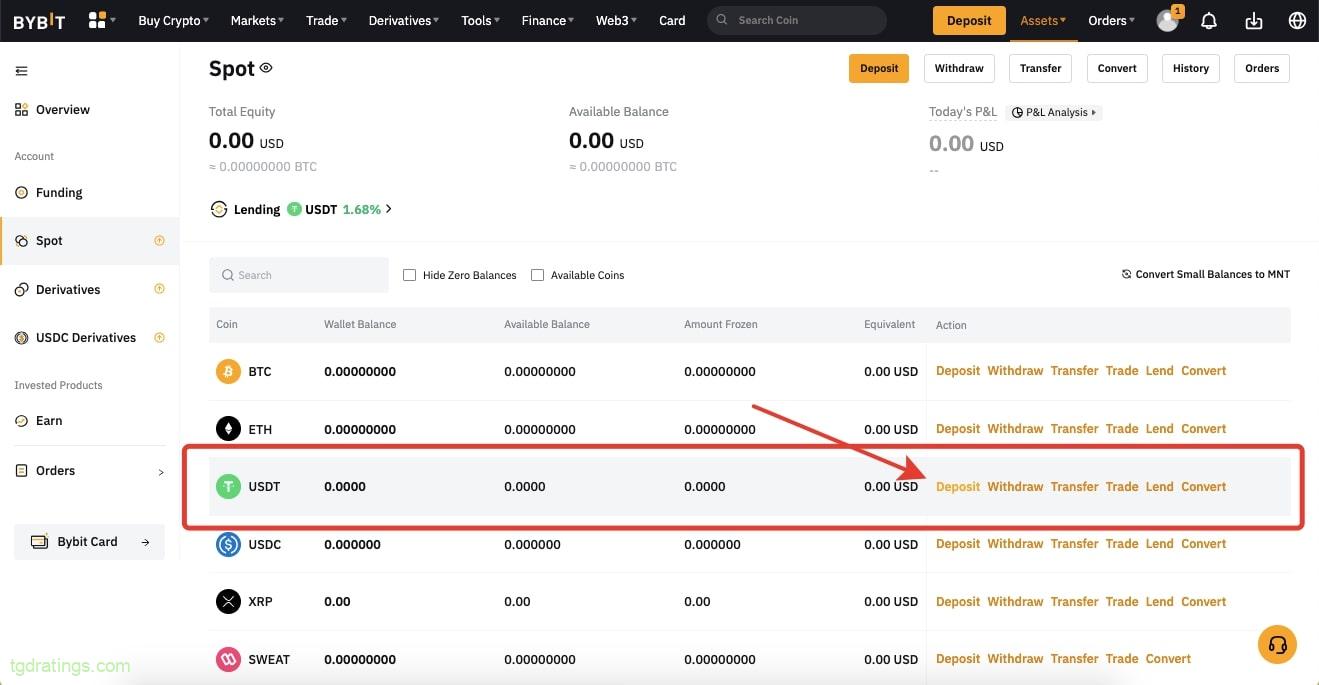The width and height of the screenshot is (1319, 685).
Task: Expand the Finance dropdown
Action: pos(548,20)
